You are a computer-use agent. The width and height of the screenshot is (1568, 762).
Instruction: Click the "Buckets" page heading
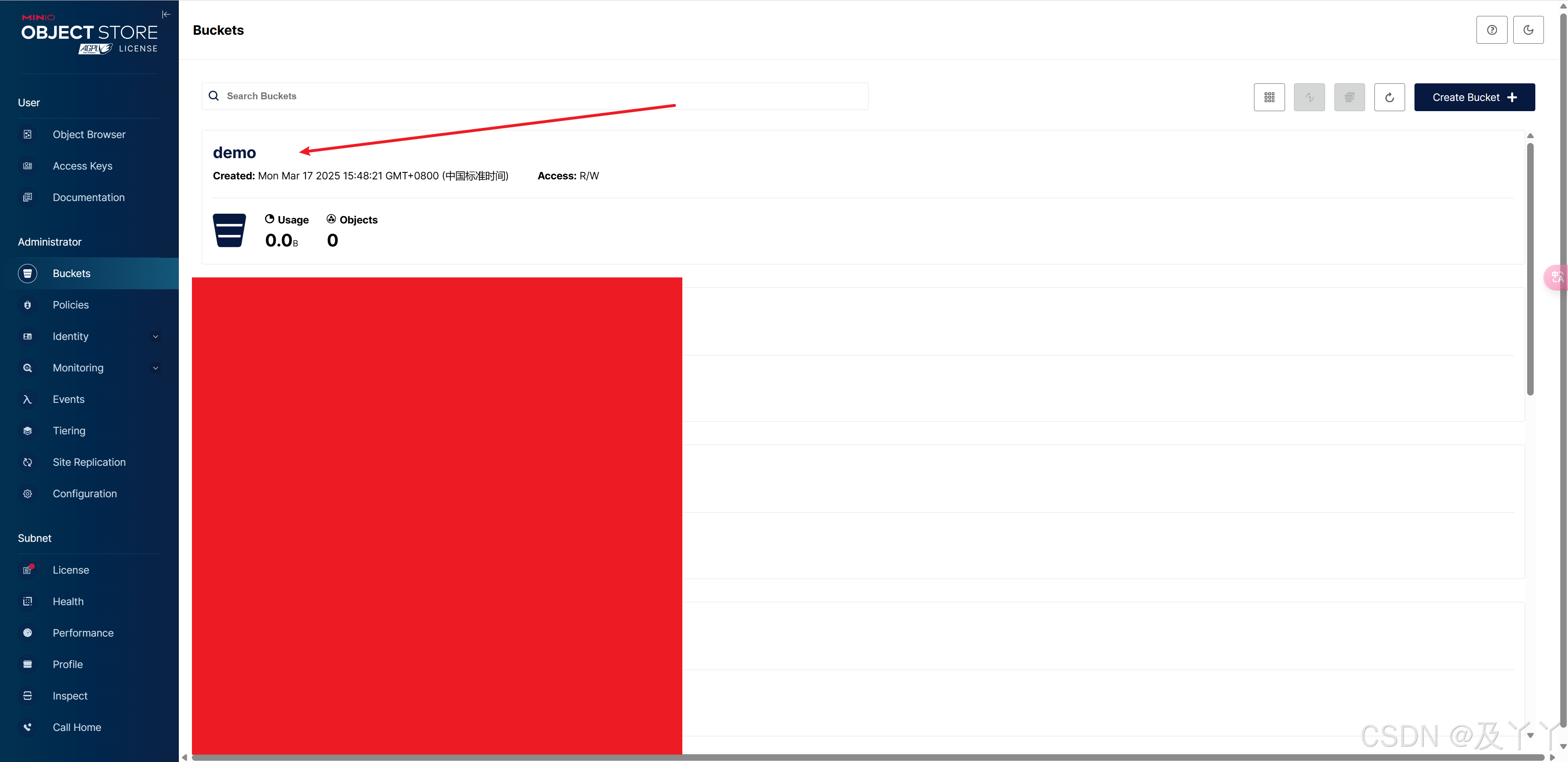coord(218,31)
